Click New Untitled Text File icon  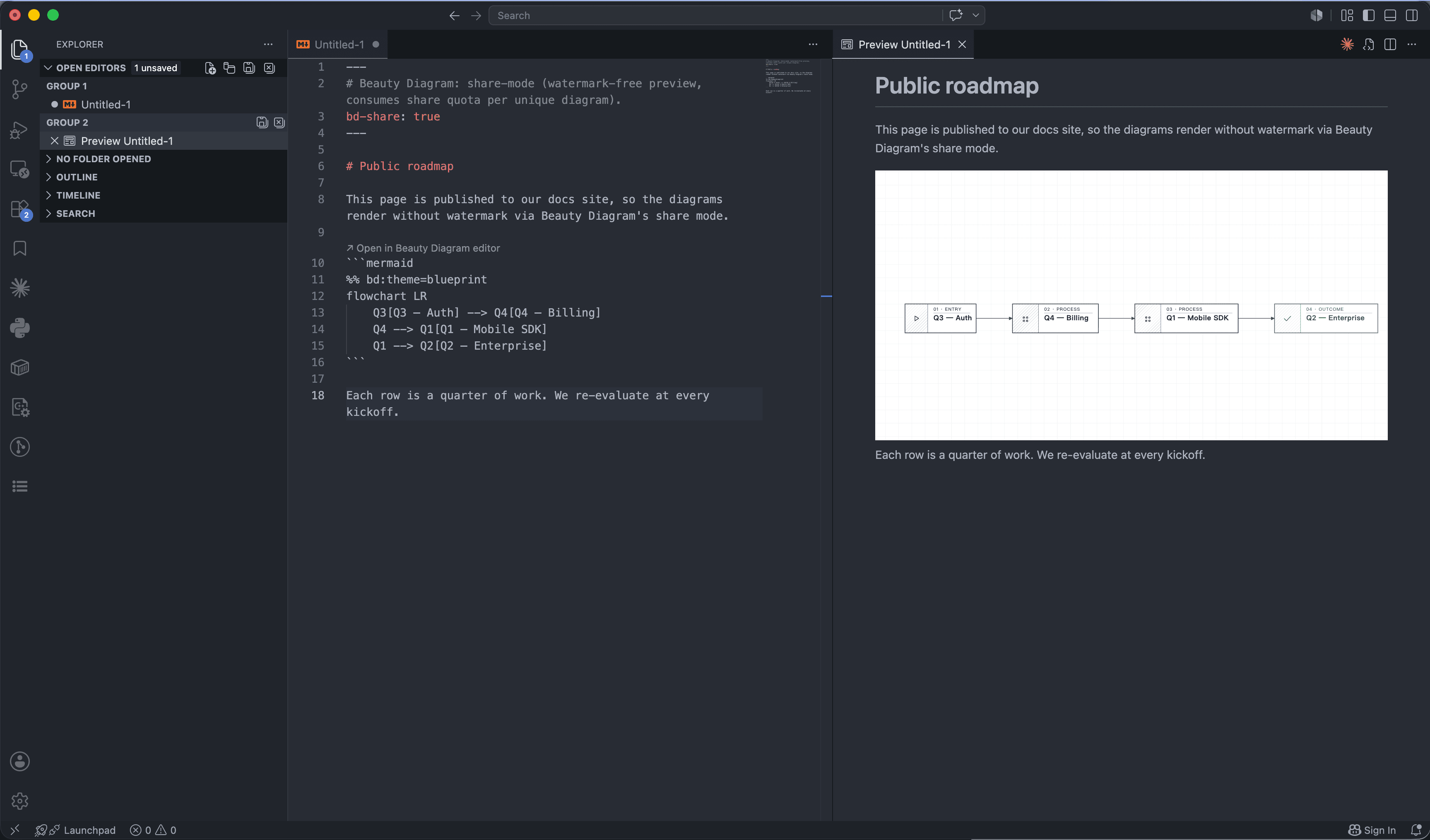pos(210,68)
